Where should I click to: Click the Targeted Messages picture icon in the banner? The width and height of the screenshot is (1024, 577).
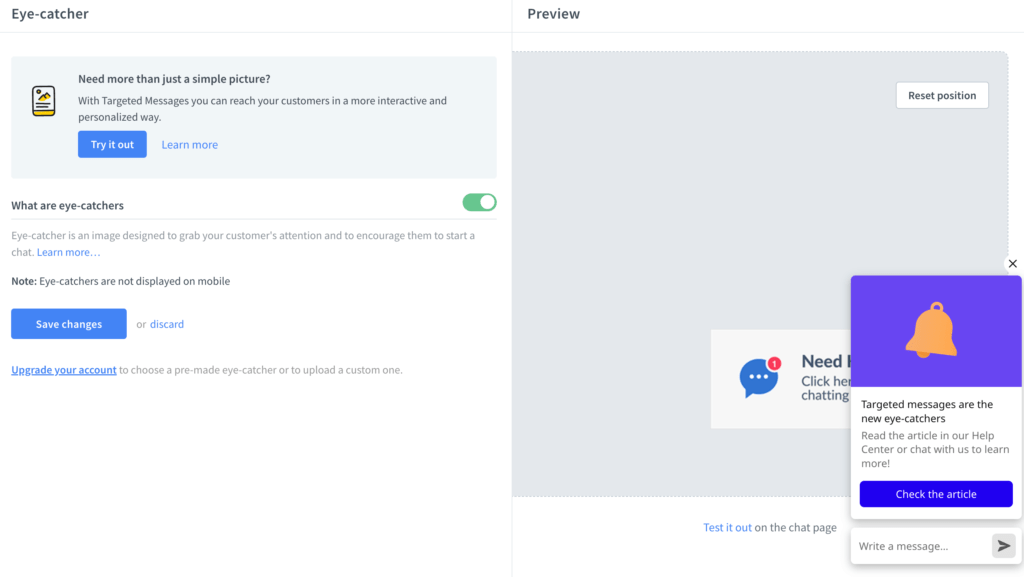click(x=43, y=100)
